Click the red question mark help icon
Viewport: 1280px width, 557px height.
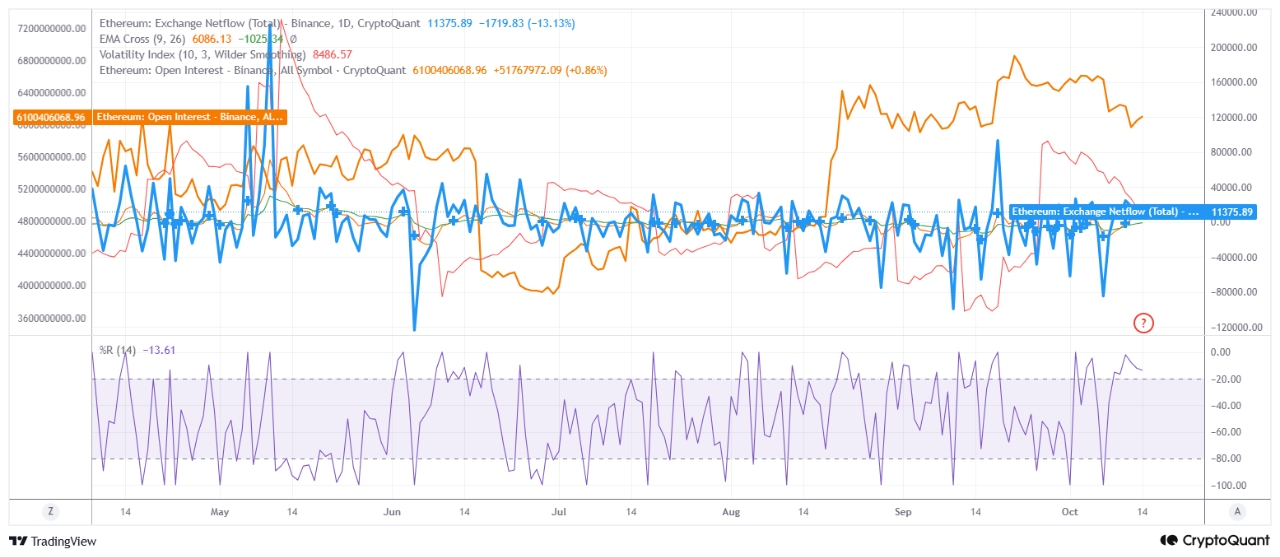click(1144, 322)
